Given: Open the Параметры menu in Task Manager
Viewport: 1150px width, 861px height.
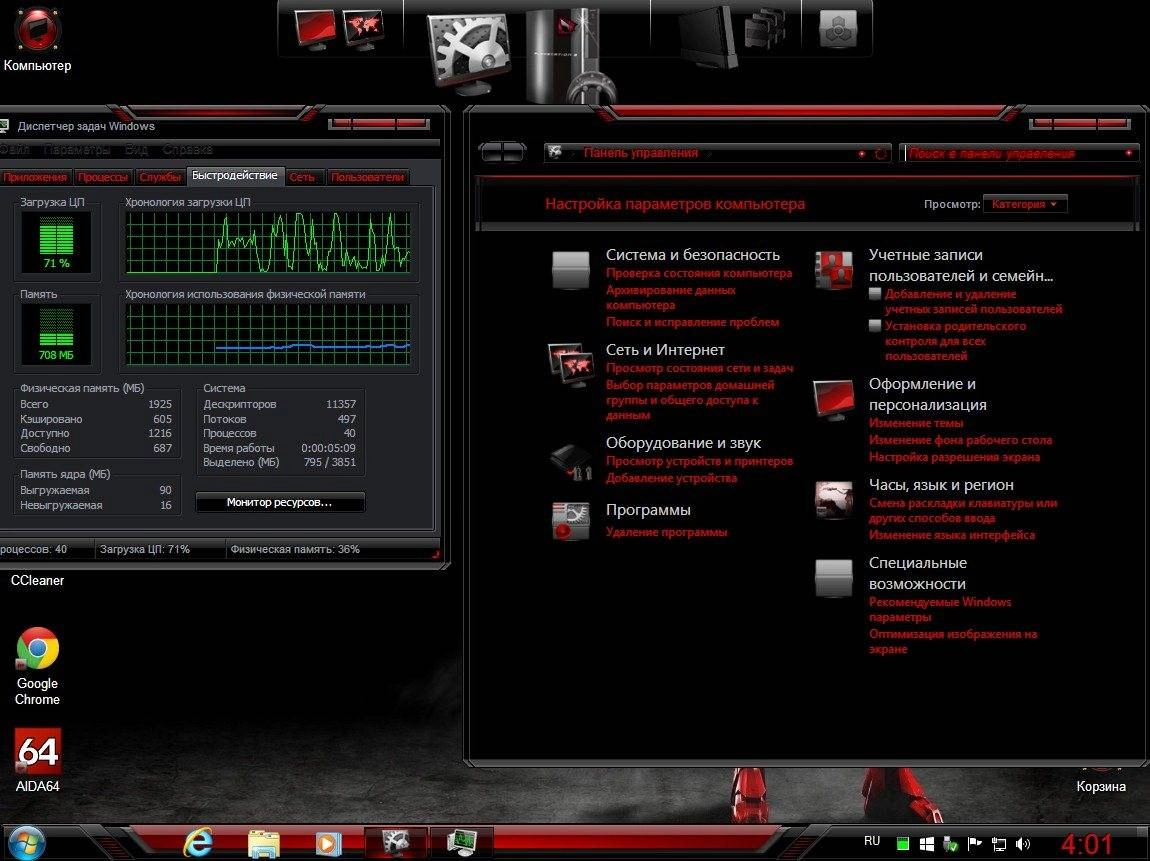Looking at the screenshot, I should click(x=76, y=150).
